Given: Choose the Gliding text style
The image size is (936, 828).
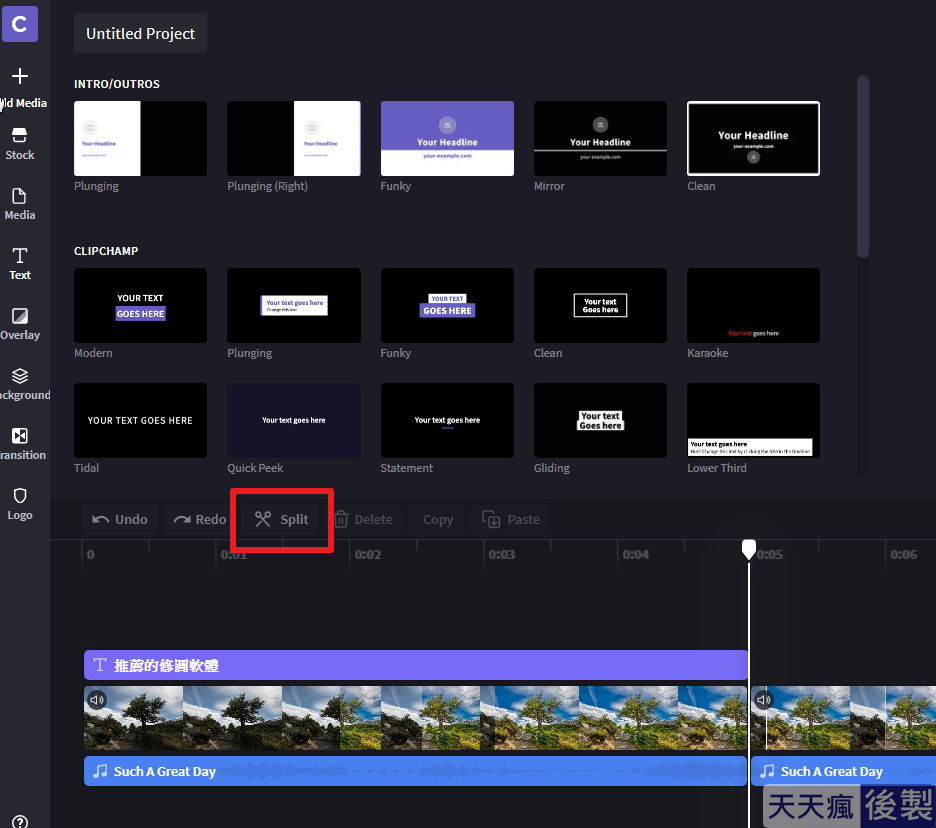Looking at the screenshot, I should point(601,420).
